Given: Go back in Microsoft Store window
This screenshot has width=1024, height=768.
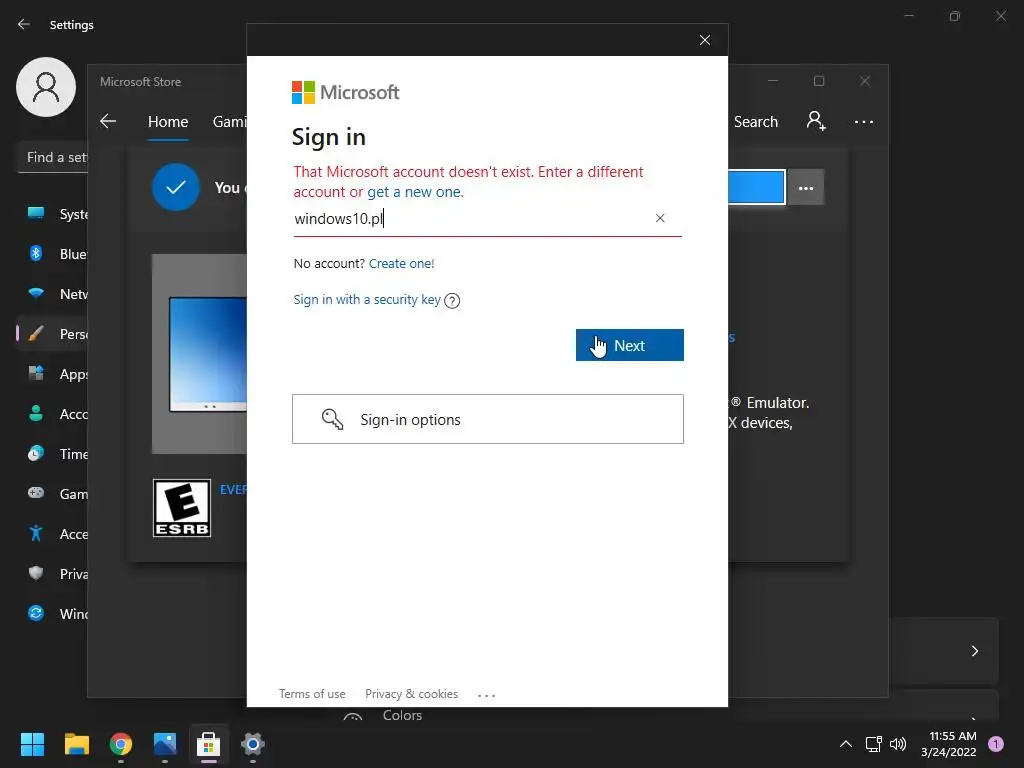Looking at the screenshot, I should tap(108, 121).
